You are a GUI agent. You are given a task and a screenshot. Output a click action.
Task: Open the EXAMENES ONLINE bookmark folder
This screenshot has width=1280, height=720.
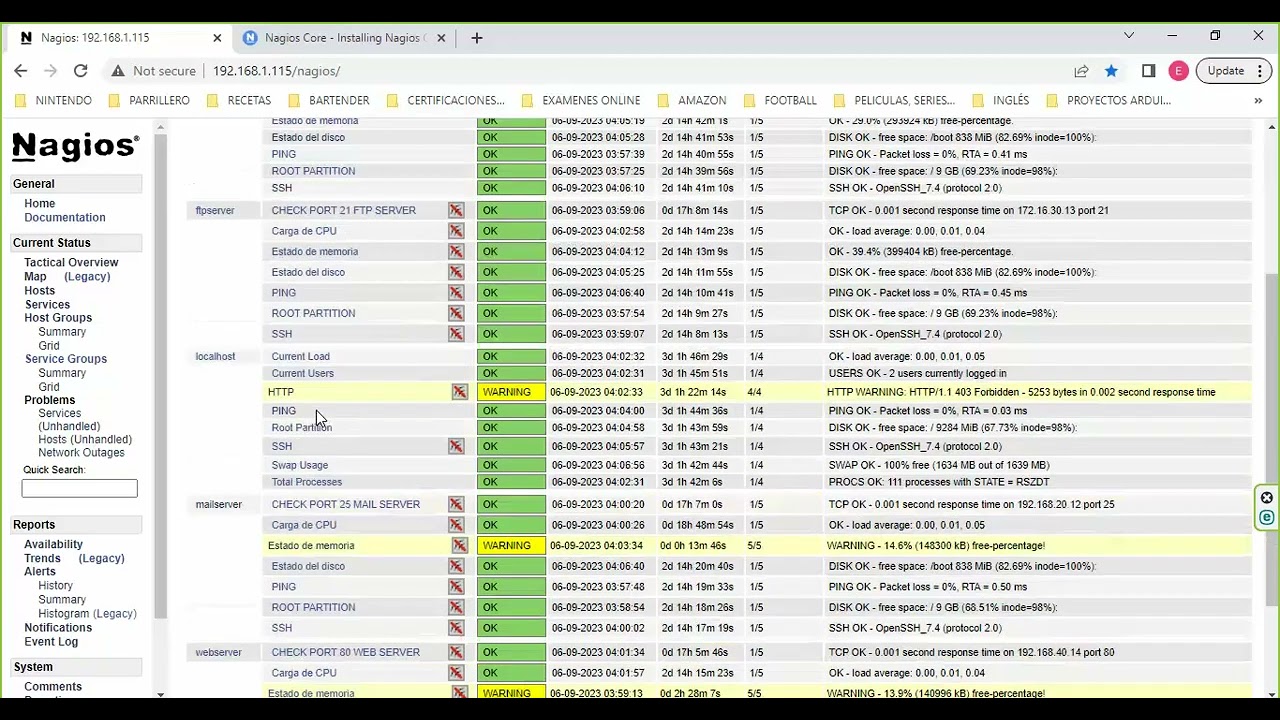tap(581, 100)
